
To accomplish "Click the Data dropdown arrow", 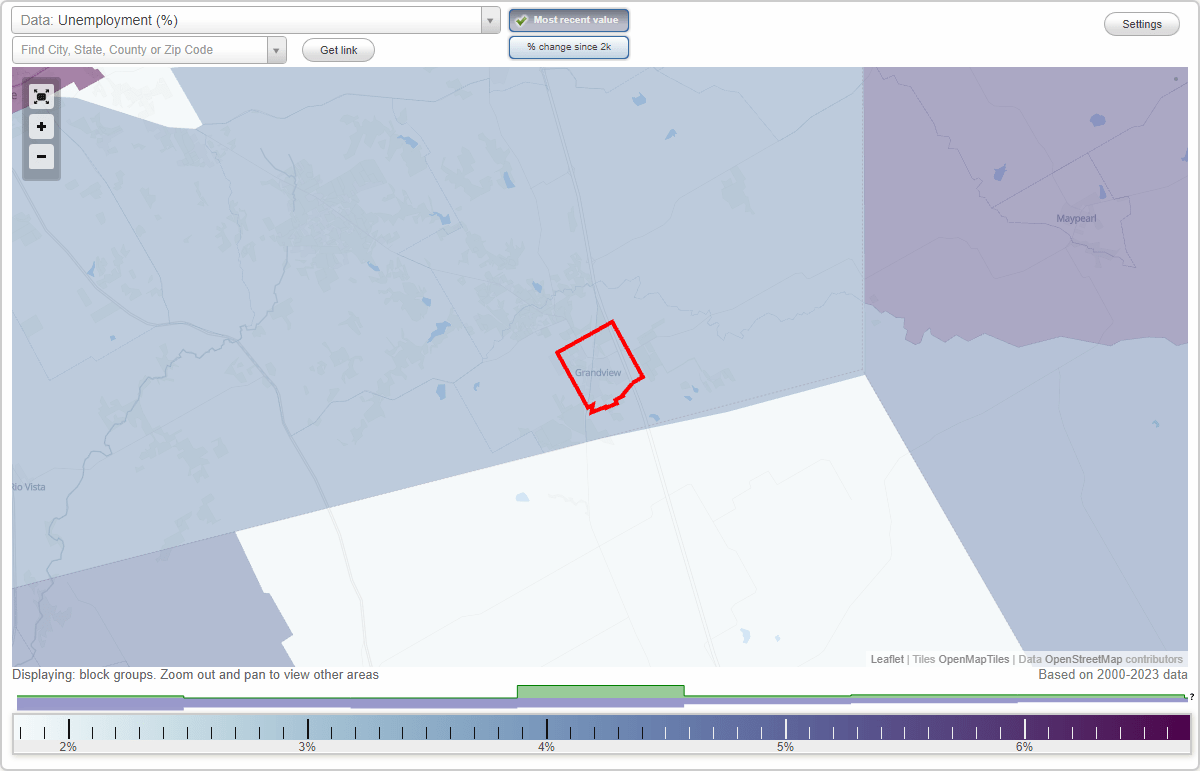I will point(489,19).
